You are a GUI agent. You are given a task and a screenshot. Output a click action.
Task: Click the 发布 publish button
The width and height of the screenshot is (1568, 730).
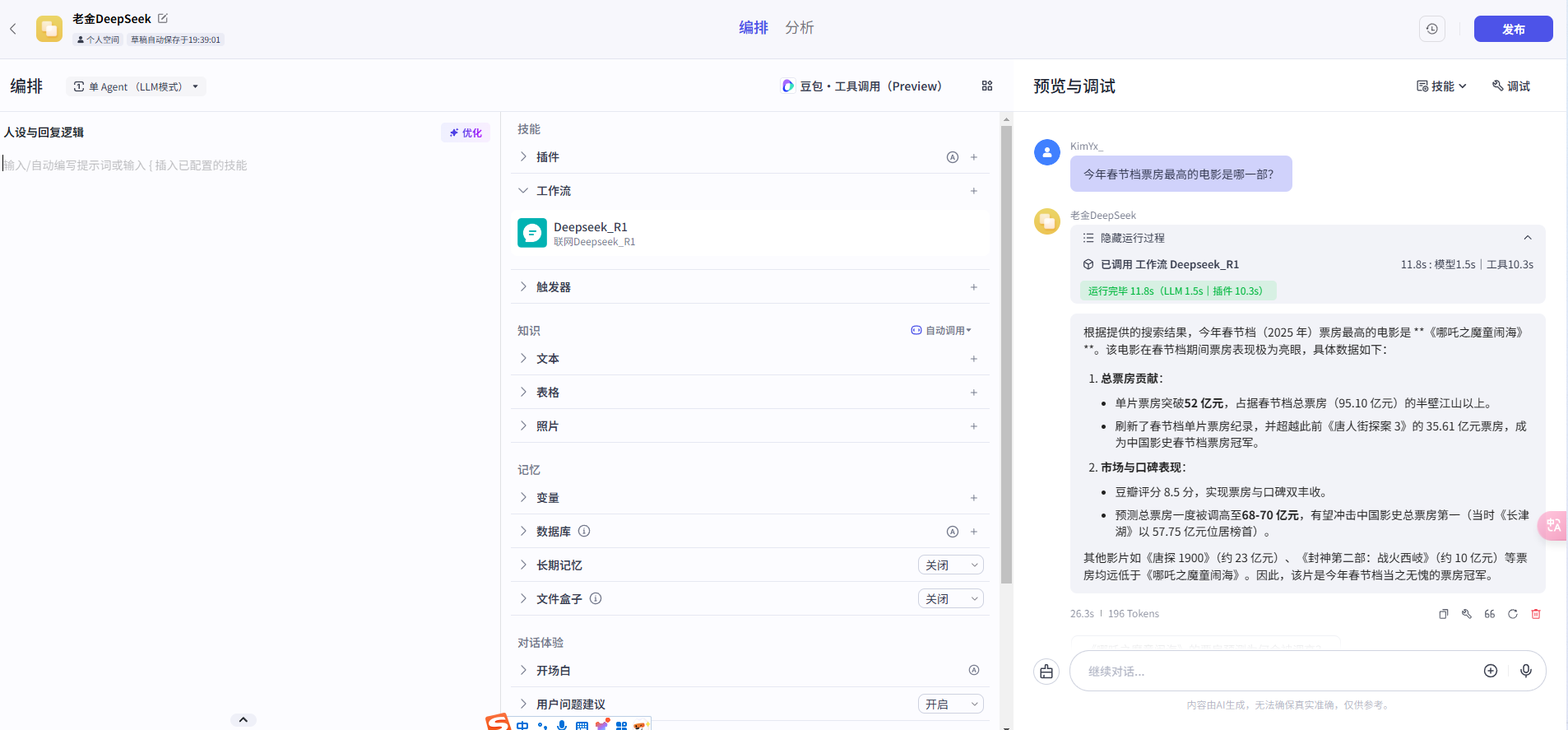click(x=1513, y=29)
